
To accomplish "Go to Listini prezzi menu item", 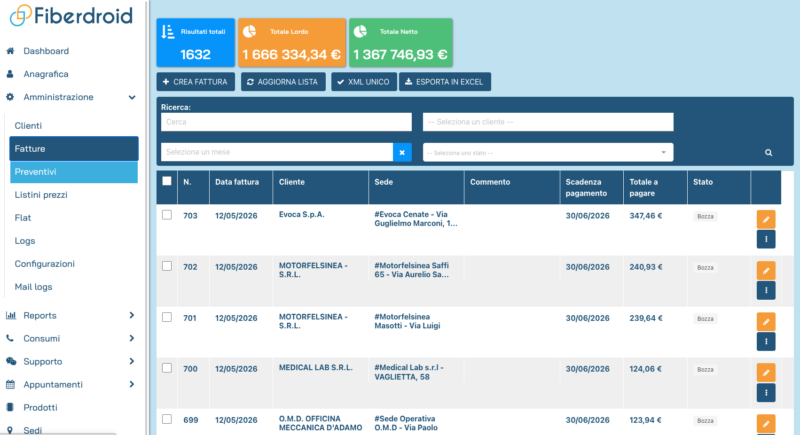I will (41, 195).
